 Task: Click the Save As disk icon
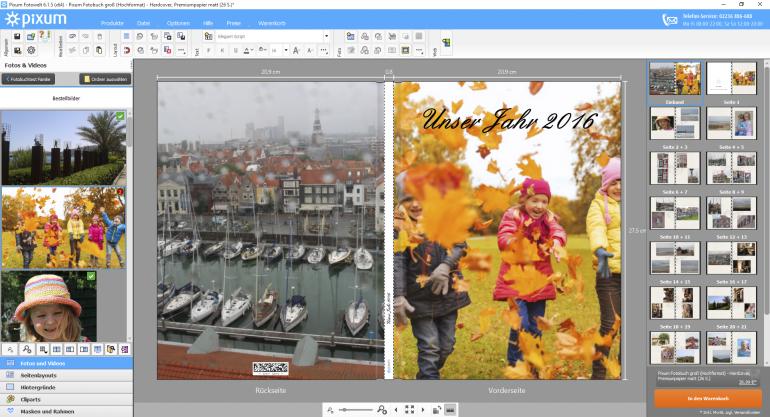(17, 50)
